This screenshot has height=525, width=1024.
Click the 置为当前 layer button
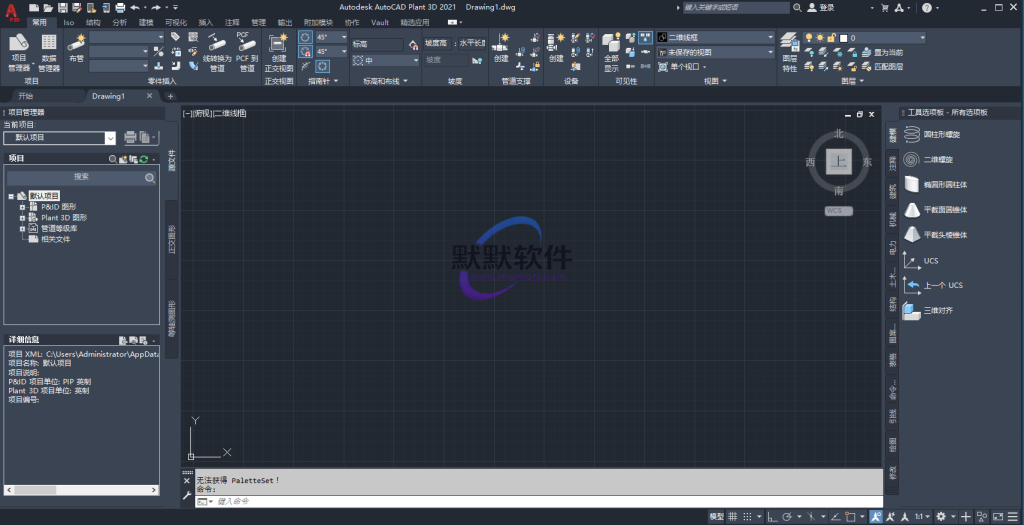880,52
